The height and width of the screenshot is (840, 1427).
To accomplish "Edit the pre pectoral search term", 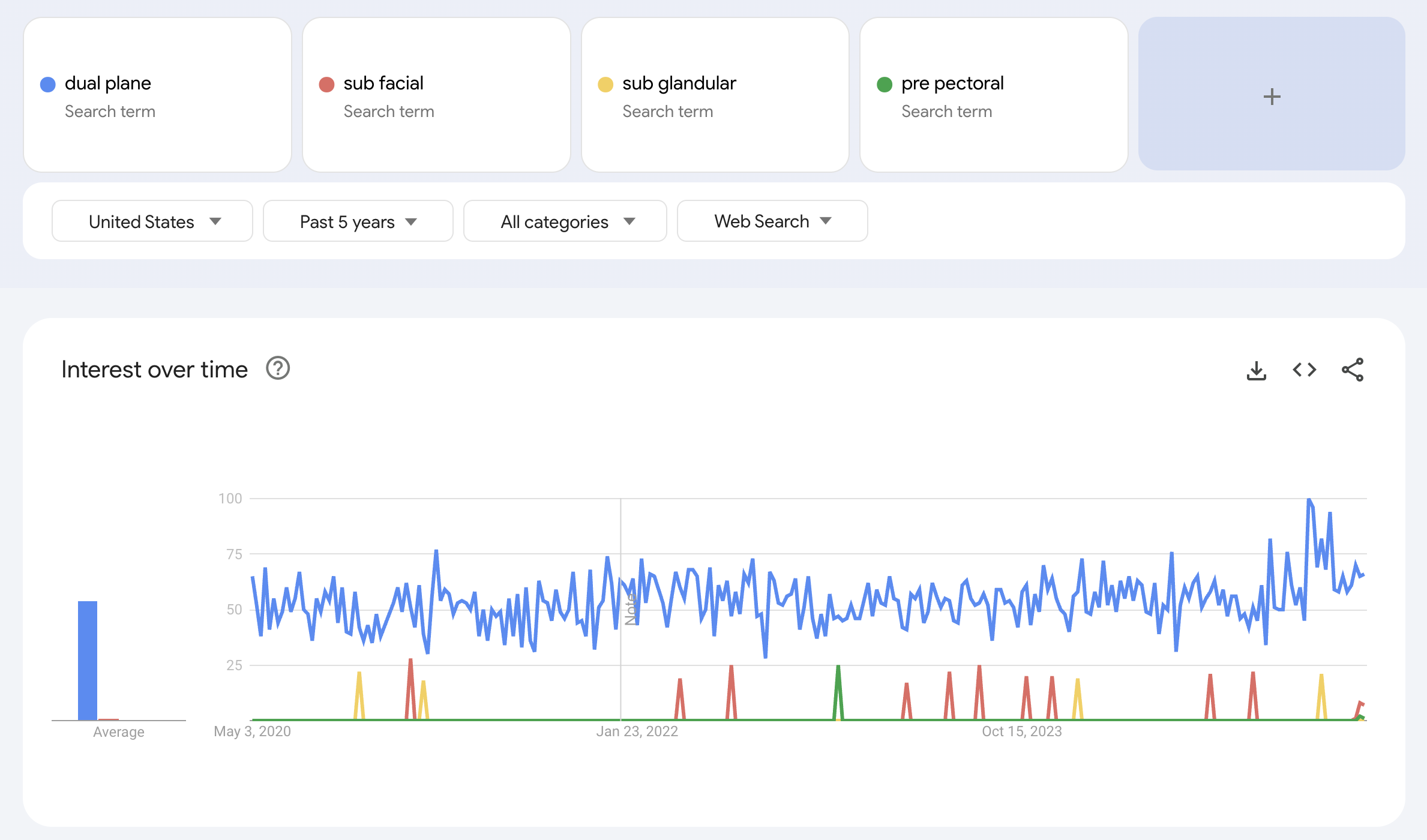I will pos(994,95).
